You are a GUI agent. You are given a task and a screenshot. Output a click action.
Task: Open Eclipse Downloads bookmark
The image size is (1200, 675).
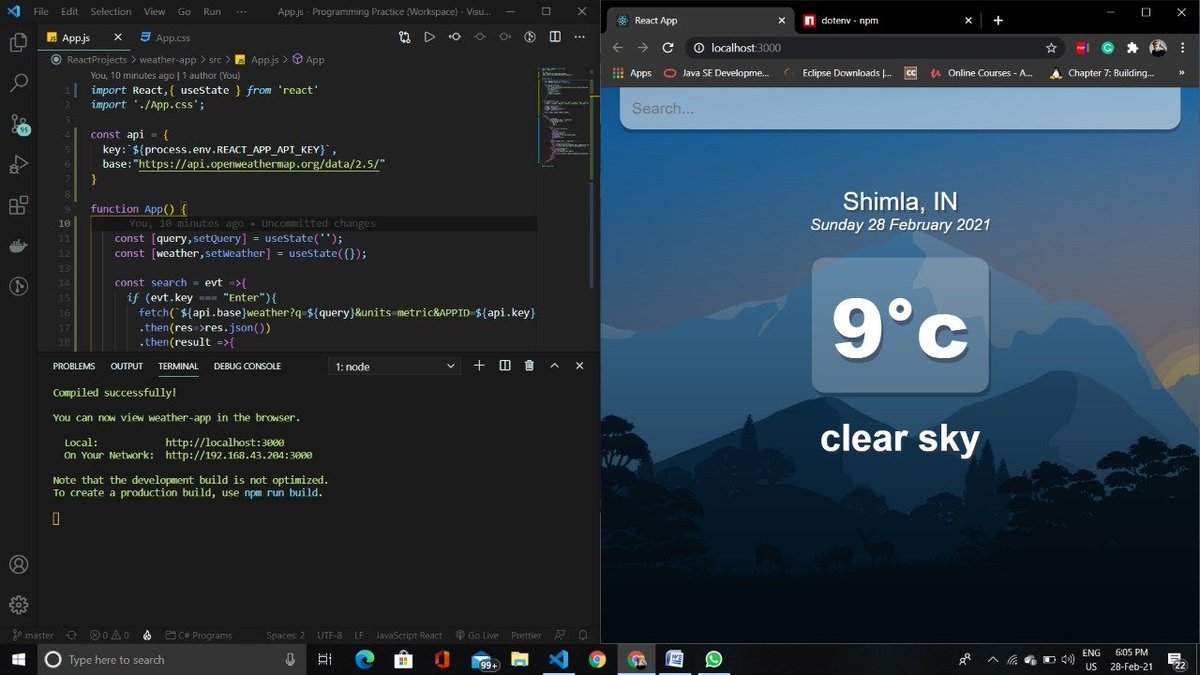[838, 73]
